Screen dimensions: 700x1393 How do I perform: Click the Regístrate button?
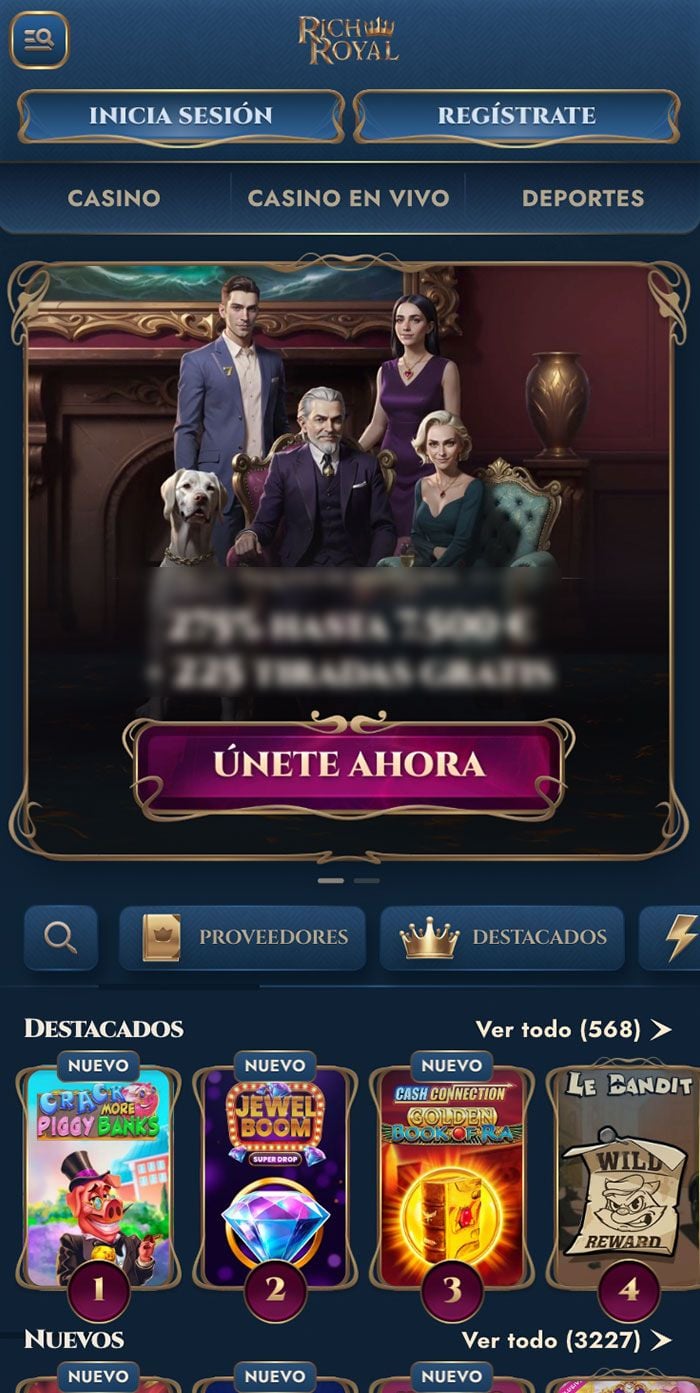point(517,116)
